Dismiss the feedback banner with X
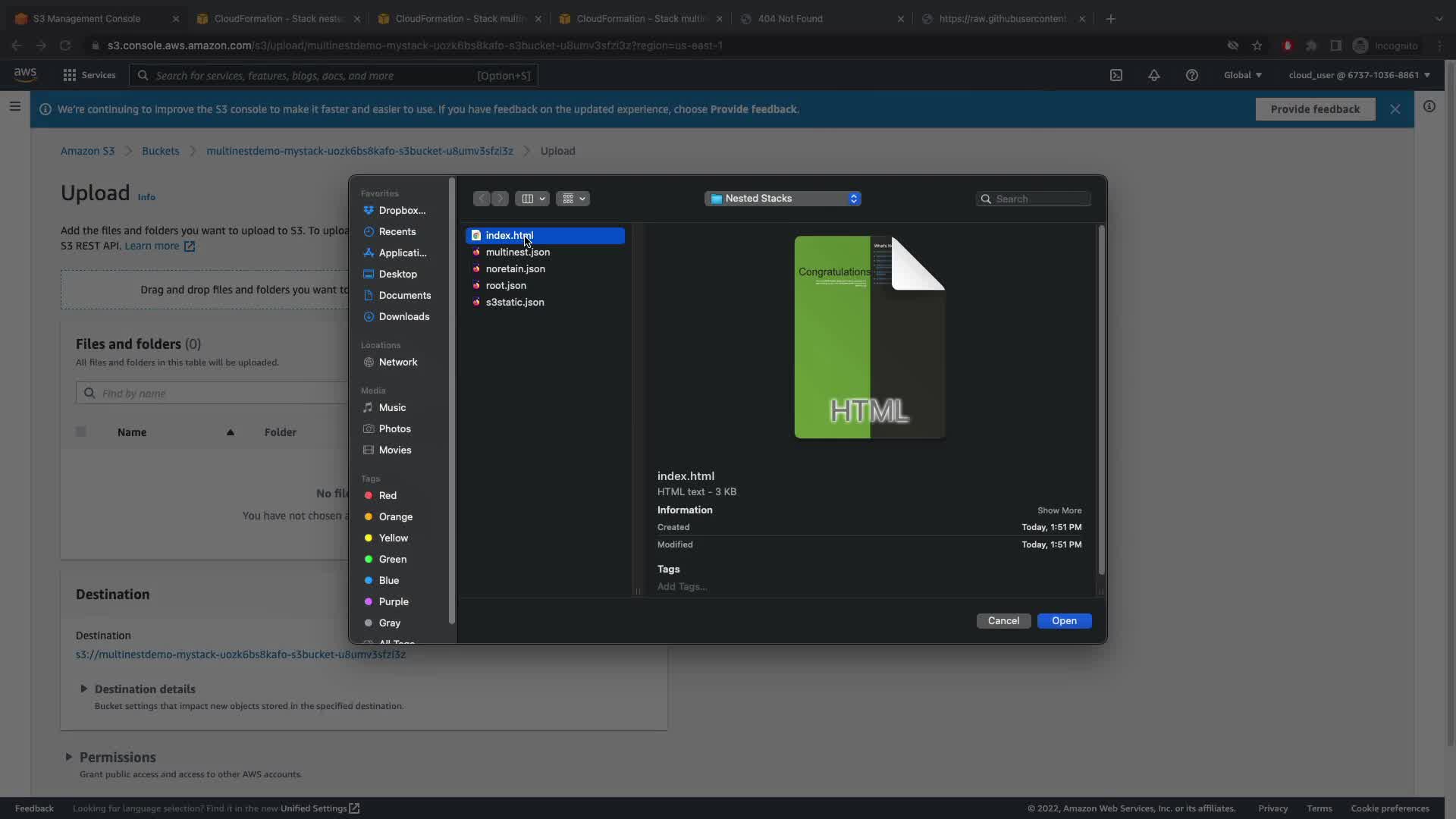Viewport: 1456px width, 819px height. [x=1395, y=109]
